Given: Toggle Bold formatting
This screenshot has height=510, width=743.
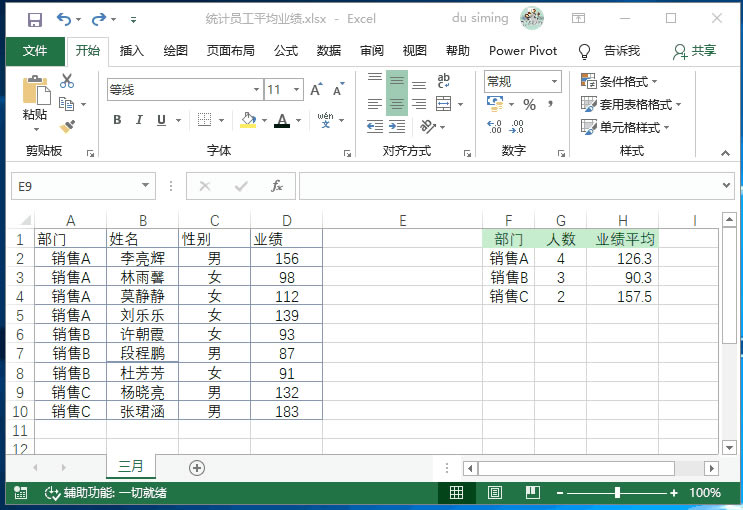Looking at the screenshot, I should (117, 121).
